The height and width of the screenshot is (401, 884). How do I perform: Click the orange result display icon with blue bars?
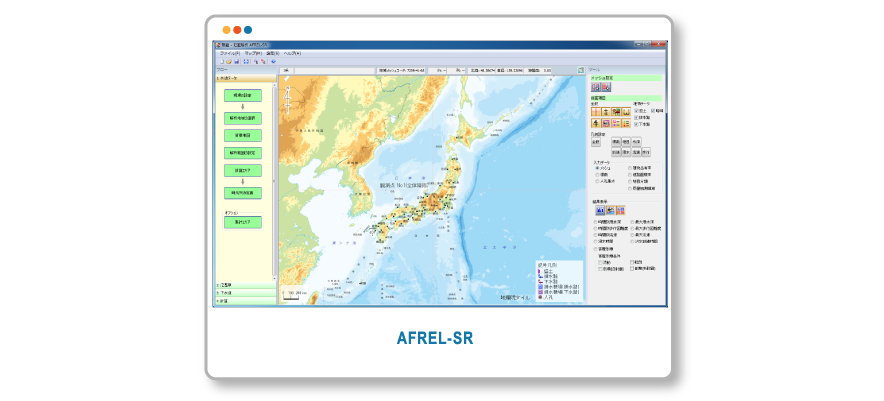(x=621, y=210)
